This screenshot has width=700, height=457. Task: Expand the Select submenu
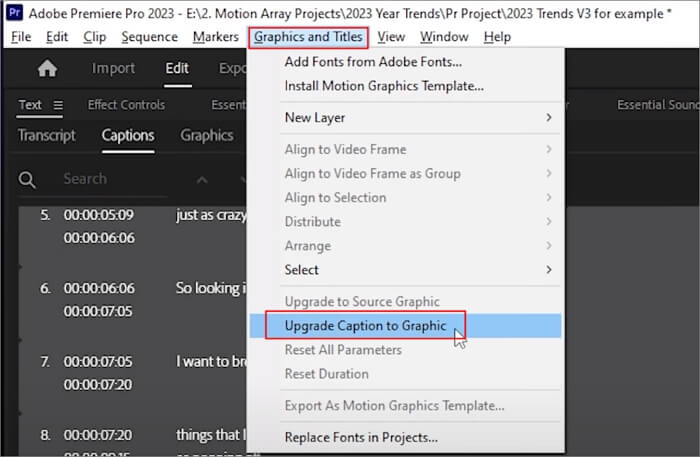(548, 270)
